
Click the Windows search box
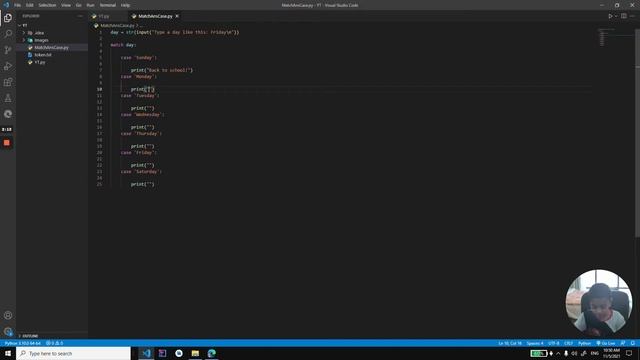(73, 353)
